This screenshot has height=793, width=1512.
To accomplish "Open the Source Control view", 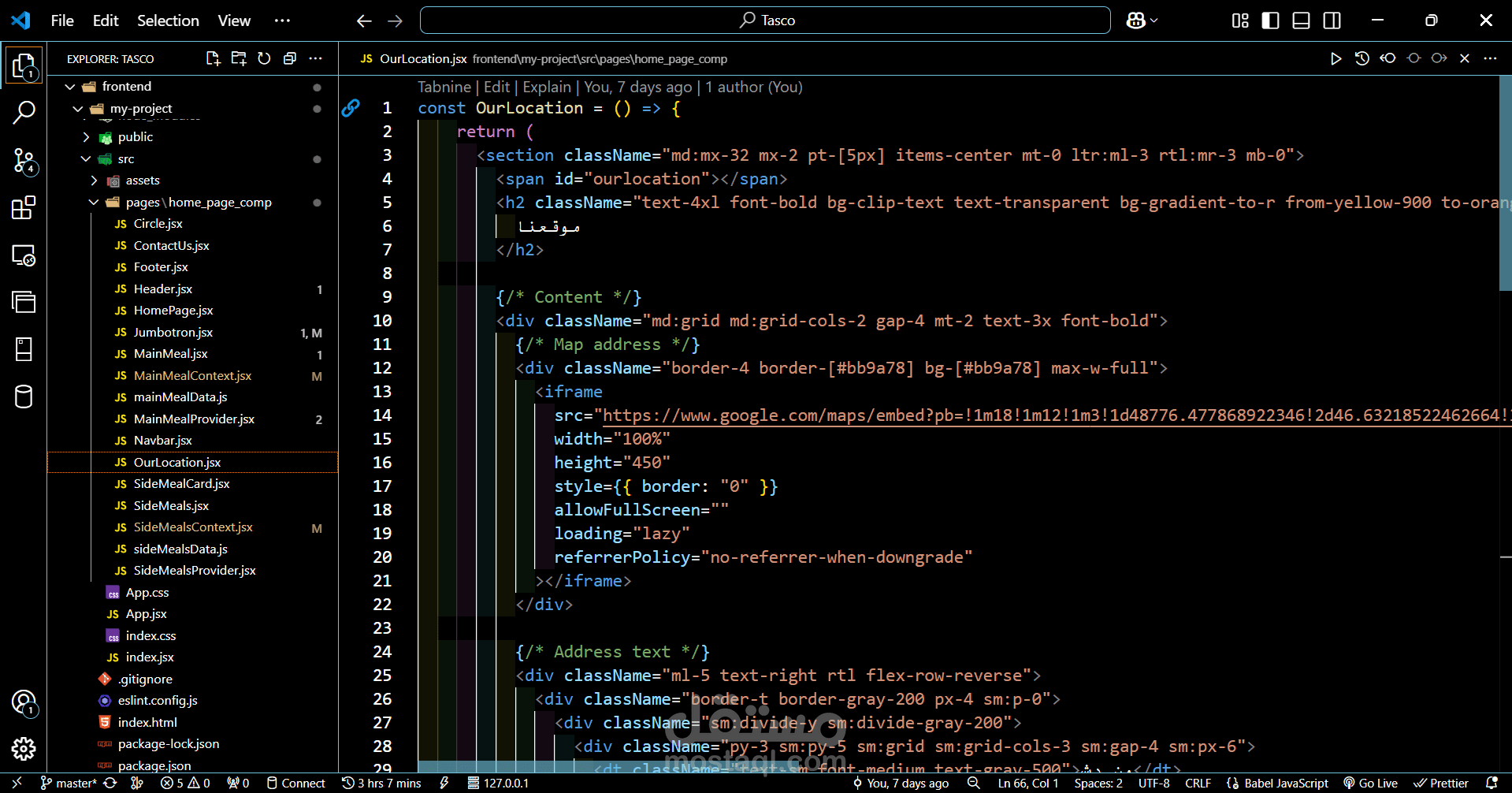I will click(24, 161).
